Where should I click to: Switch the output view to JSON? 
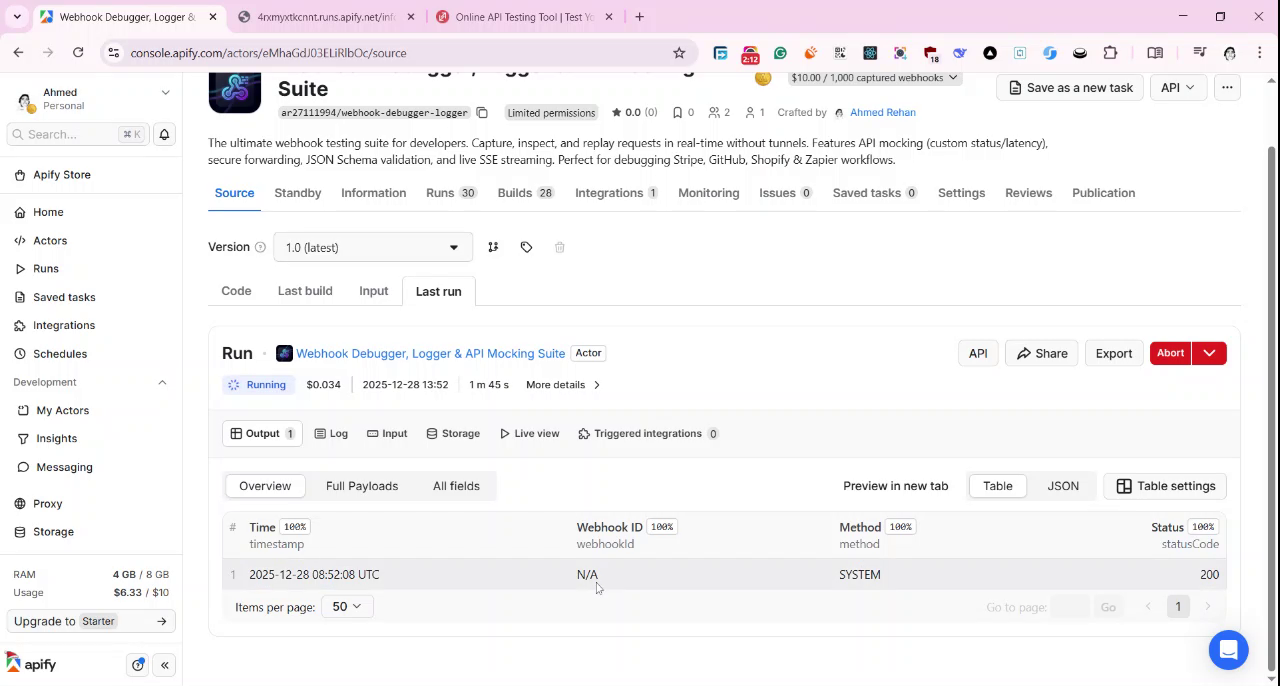tap(1062, 485)
